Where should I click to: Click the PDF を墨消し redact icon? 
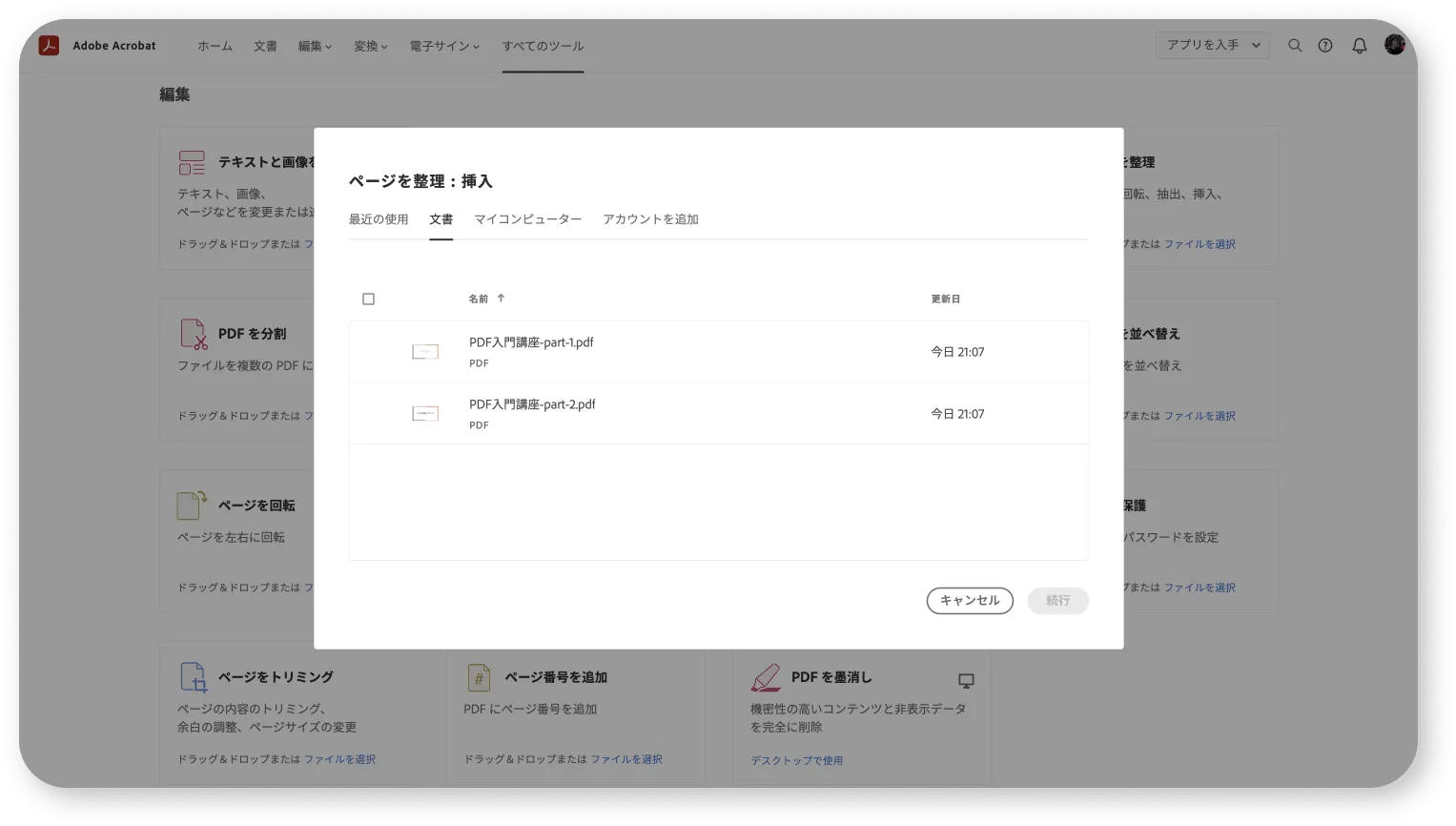(x=766, y=677)
